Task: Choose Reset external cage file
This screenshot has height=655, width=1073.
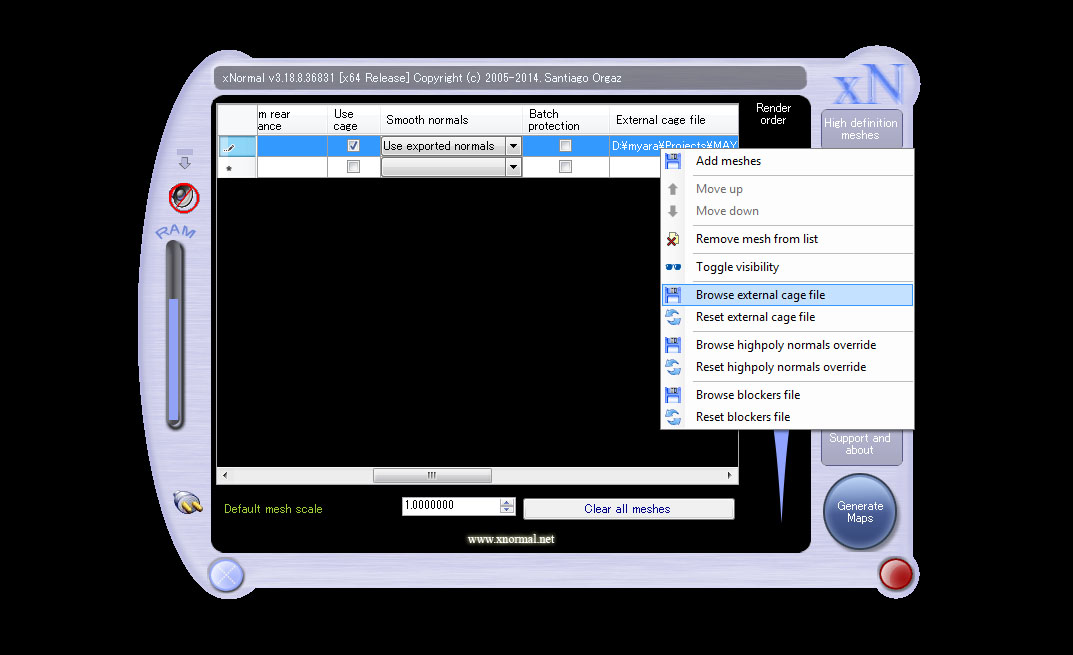Action: click(787, 317)
